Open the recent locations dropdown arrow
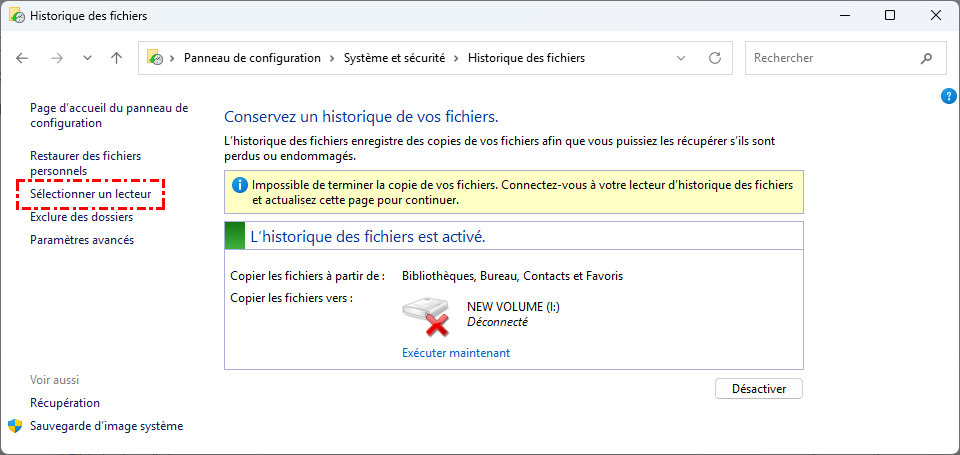Image resolution: width=960 pixels, height=455 pixels. pyautogui.click(x=87, y=58)
